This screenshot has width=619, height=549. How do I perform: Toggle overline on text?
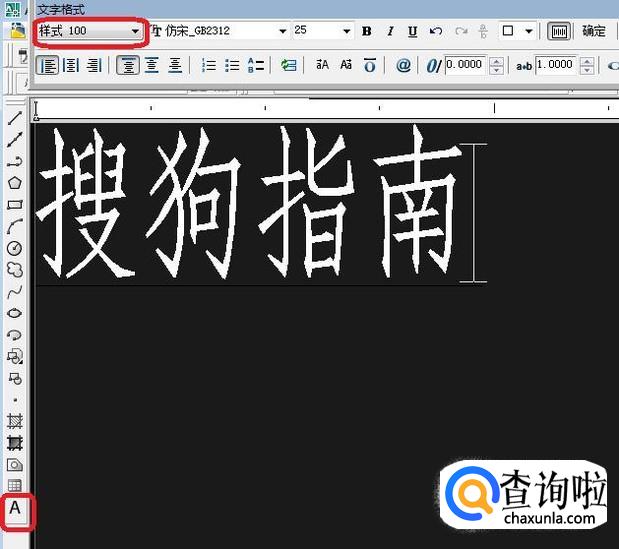click(370, 65)
